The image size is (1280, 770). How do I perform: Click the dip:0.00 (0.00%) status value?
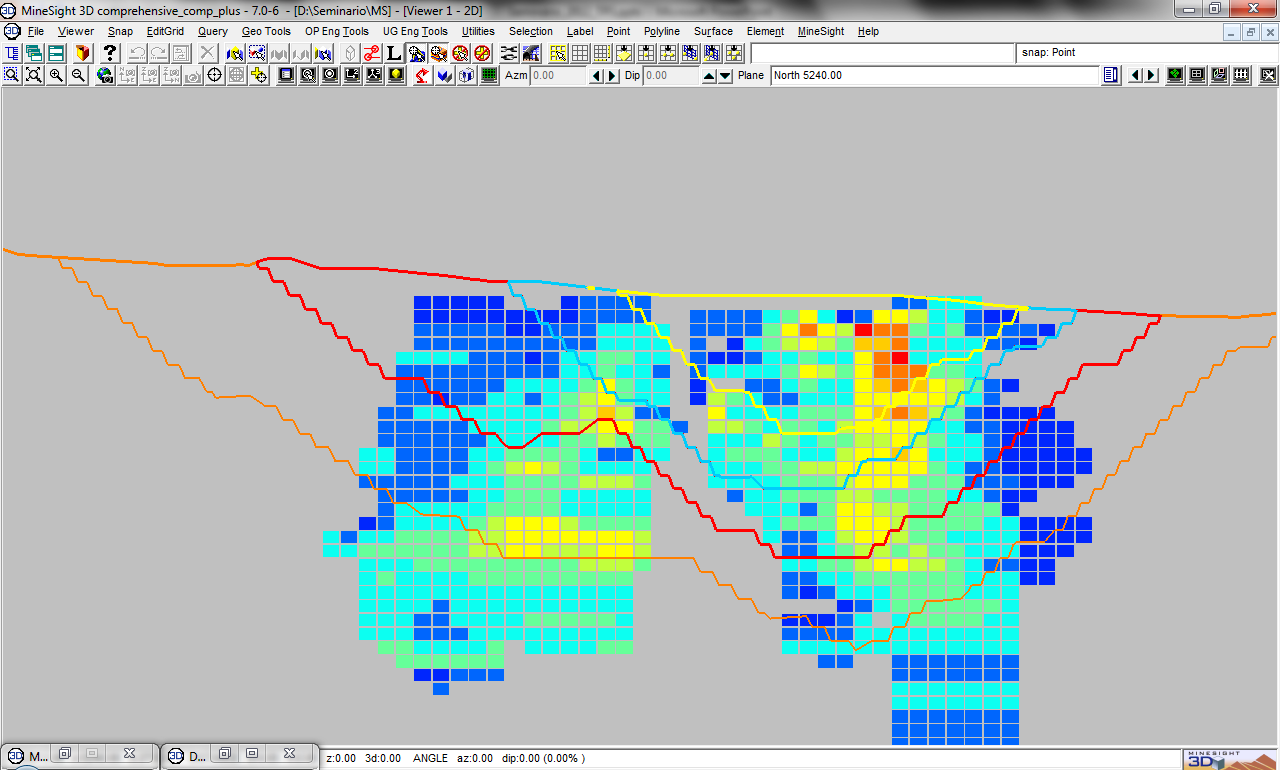(x=543, y=758)
